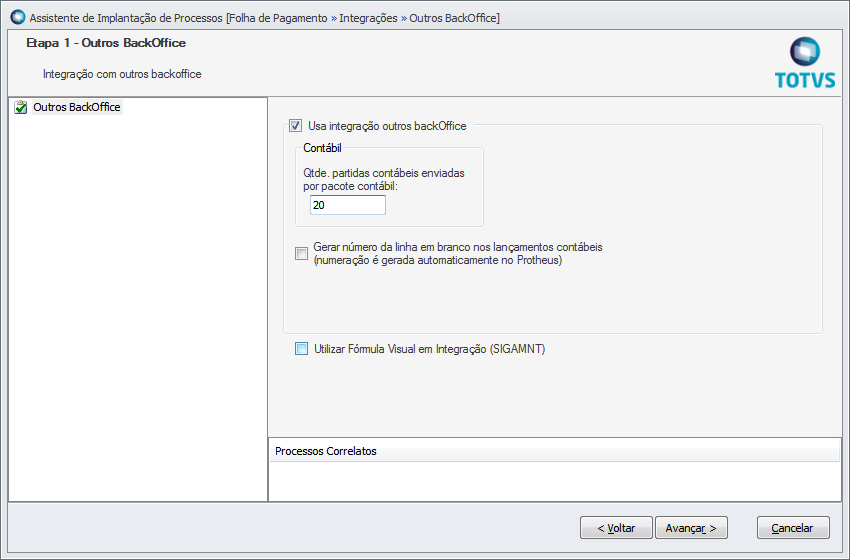Focus the partidas contábeis quantity field
The width and height of the screenshot is (850, 560).
tap(347, 205)
